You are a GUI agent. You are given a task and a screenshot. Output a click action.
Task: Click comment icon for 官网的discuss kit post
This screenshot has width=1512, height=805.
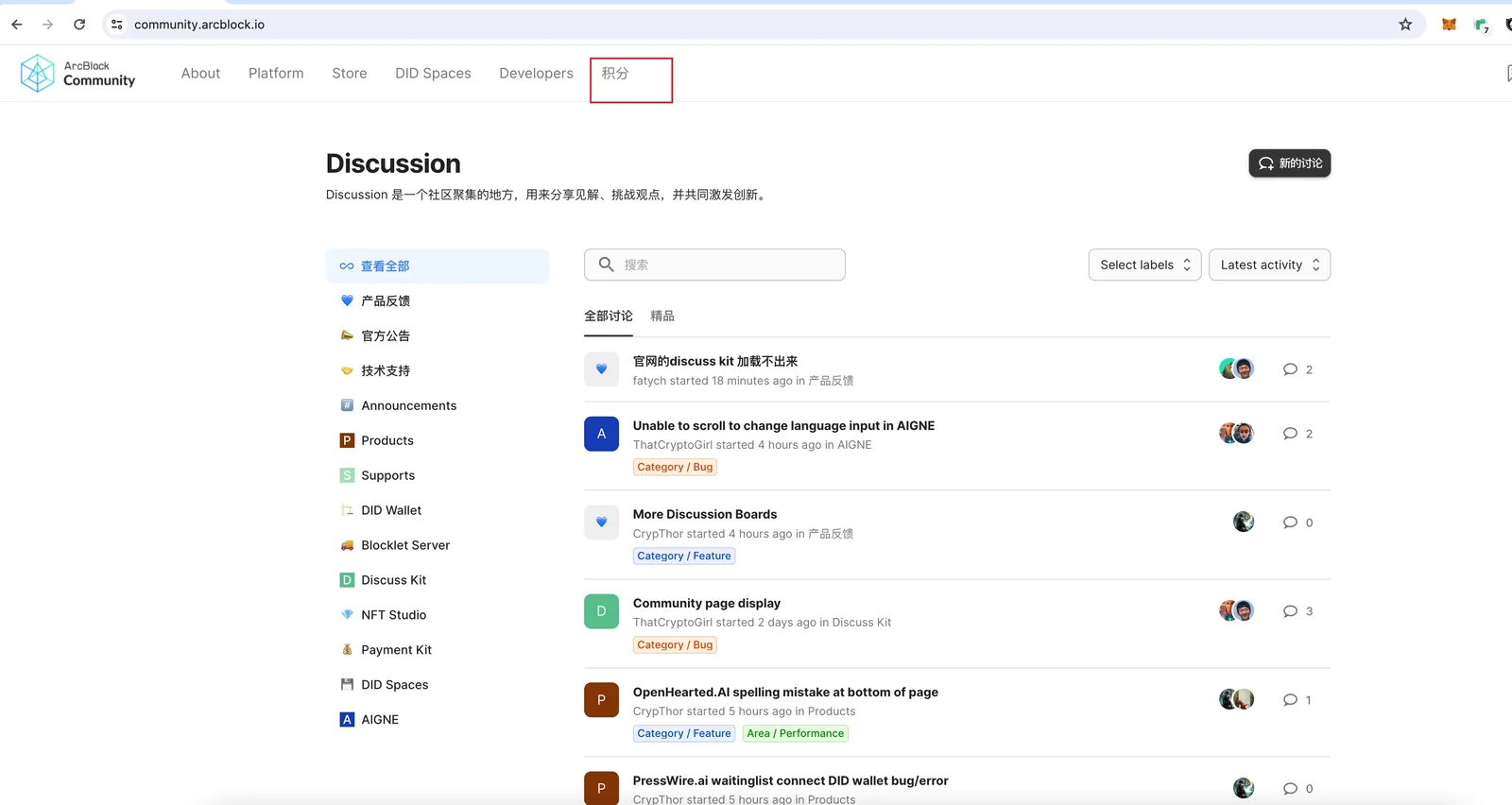1290,369
